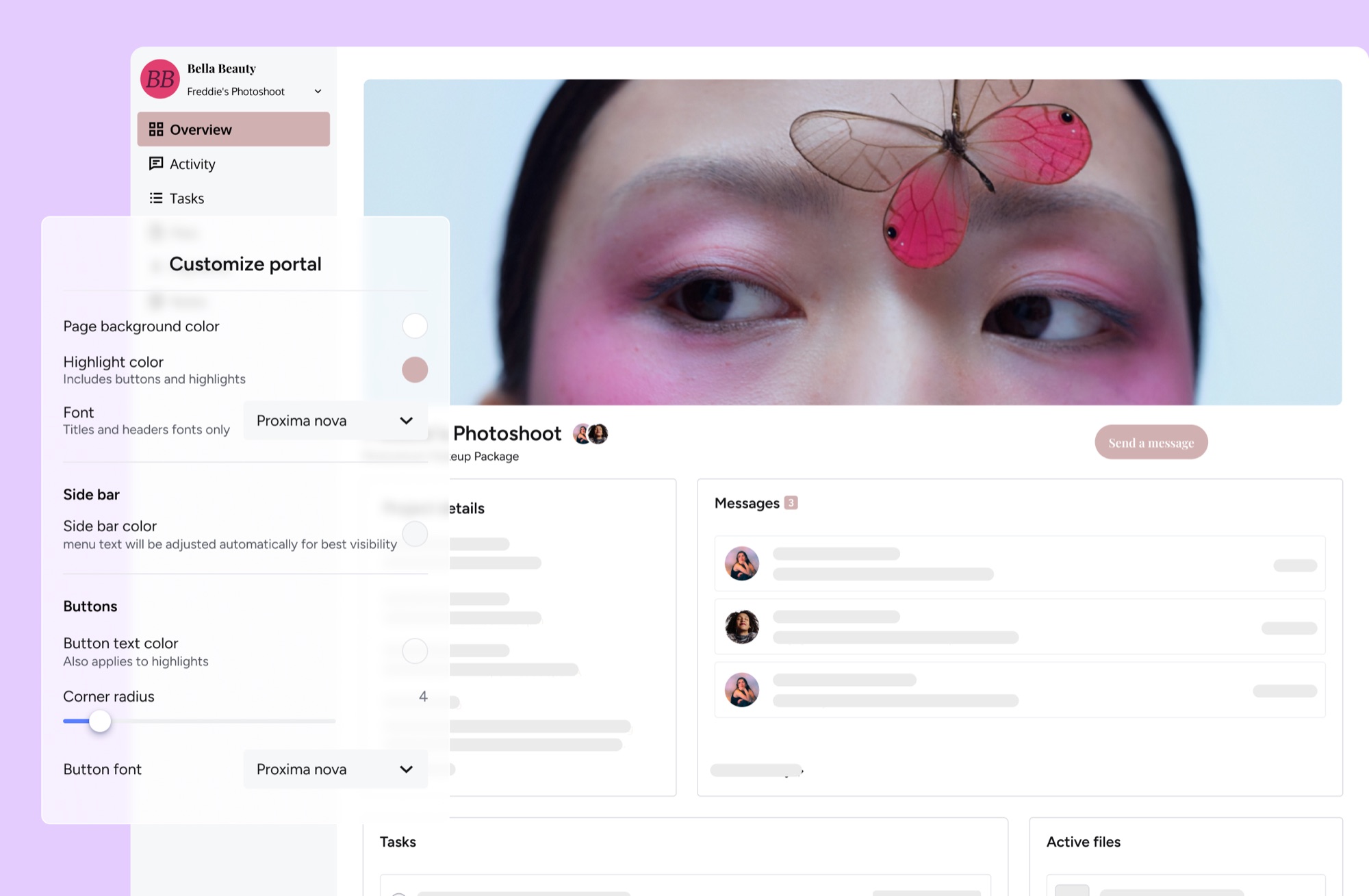Open the first message in Messages list
The width and height of the screenshot is (1369, 896).
click(1020, 564)
